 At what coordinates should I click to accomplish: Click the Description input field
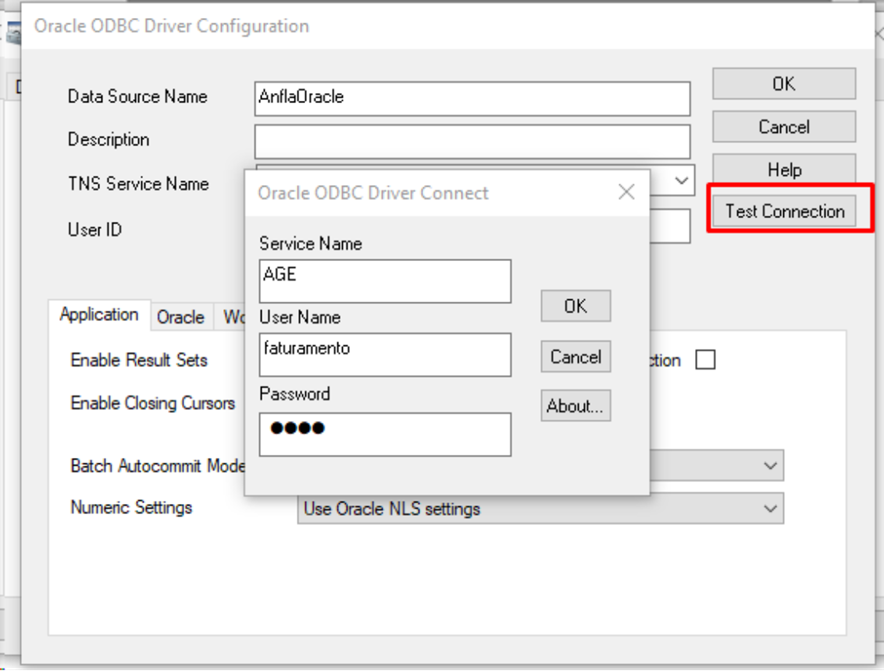(472, 142)
